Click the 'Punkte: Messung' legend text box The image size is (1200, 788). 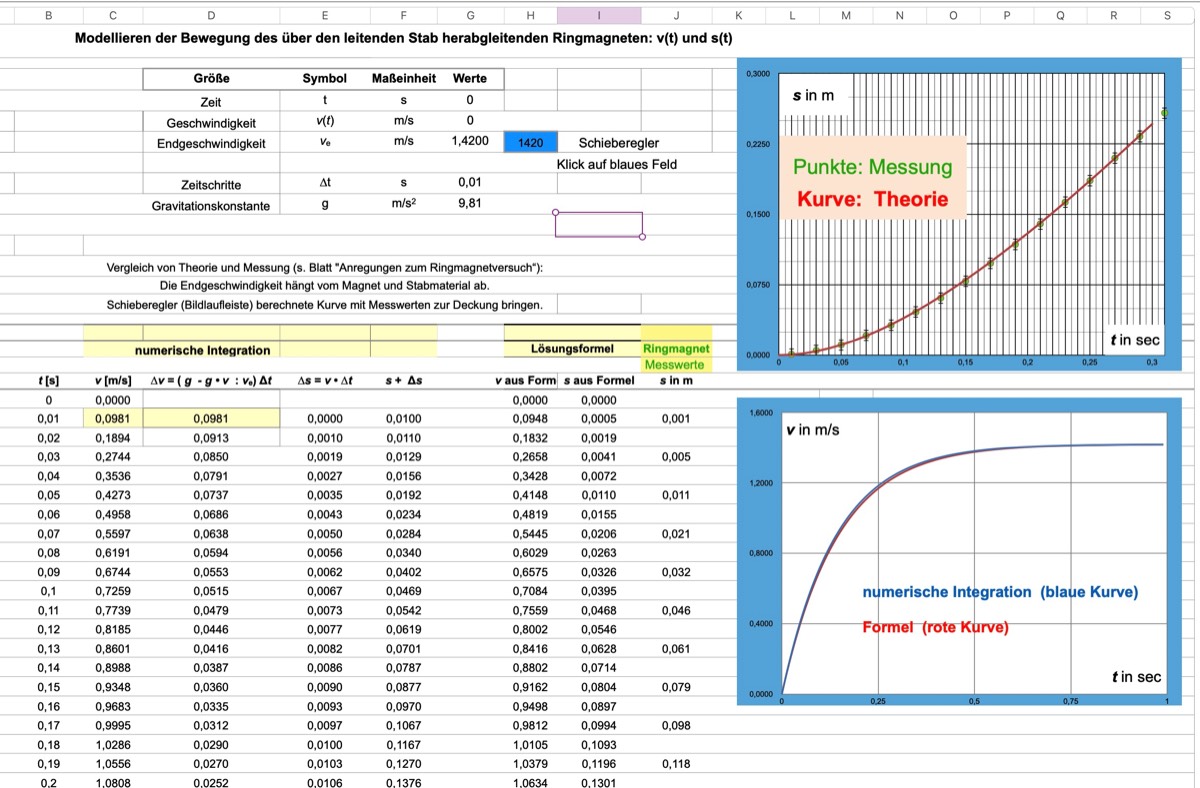pos(872,167)
